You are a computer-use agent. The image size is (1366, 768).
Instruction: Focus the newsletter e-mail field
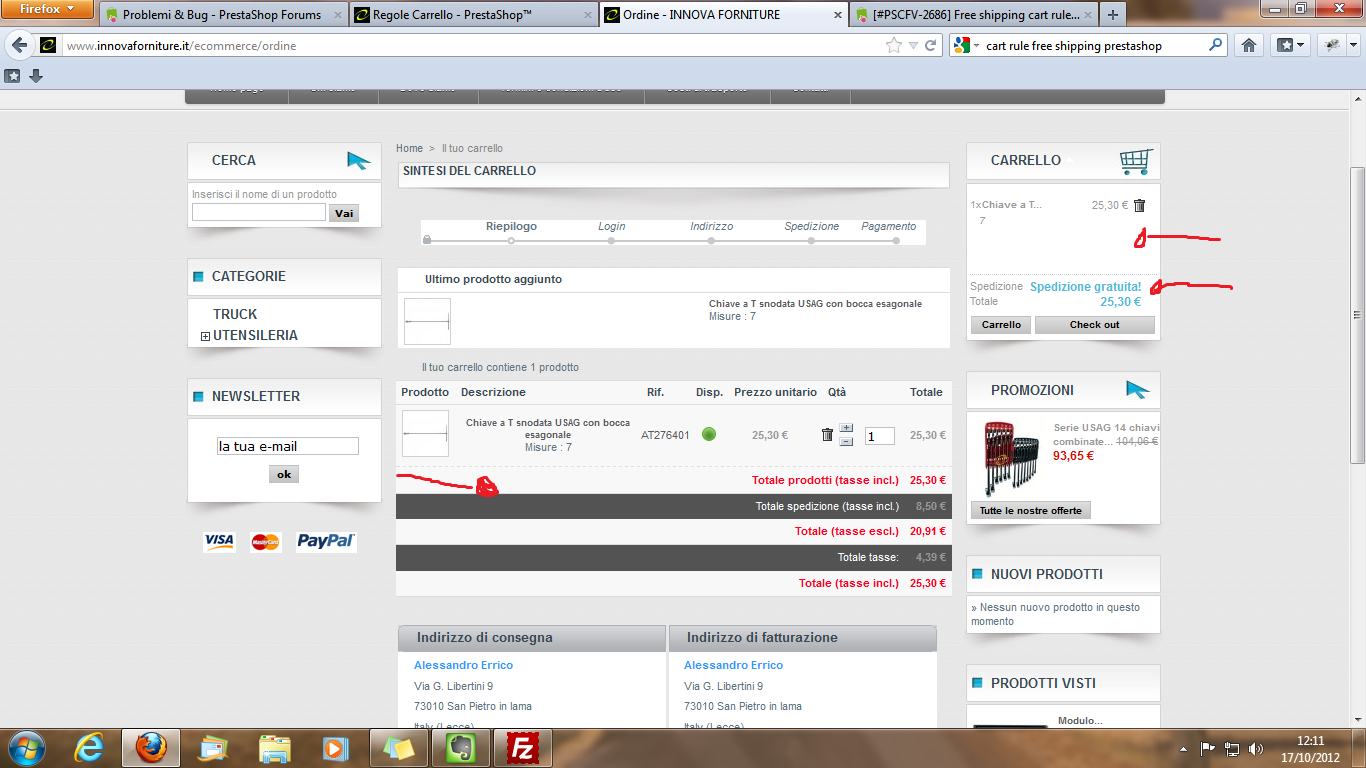click(288, 446)
